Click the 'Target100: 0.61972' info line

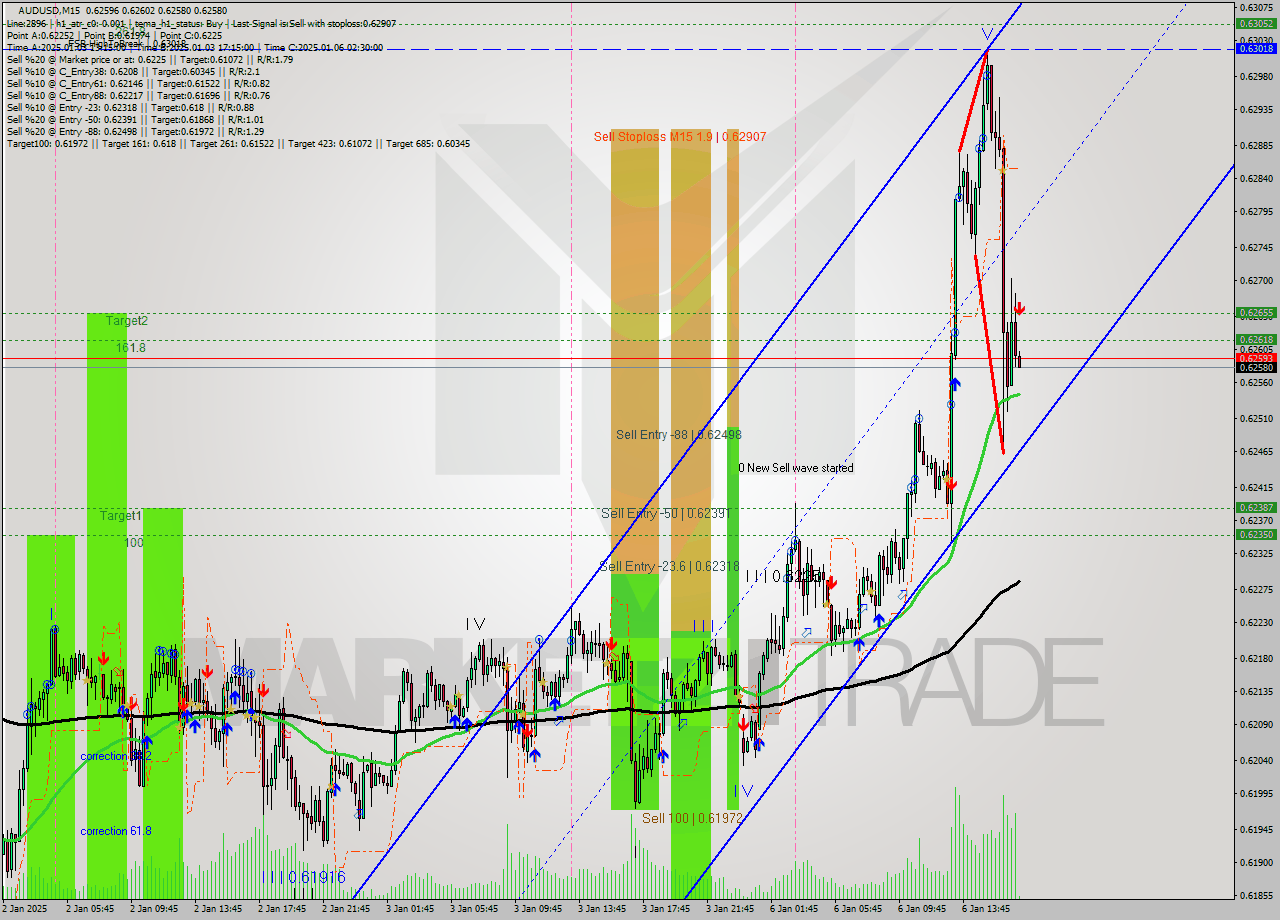238,144
